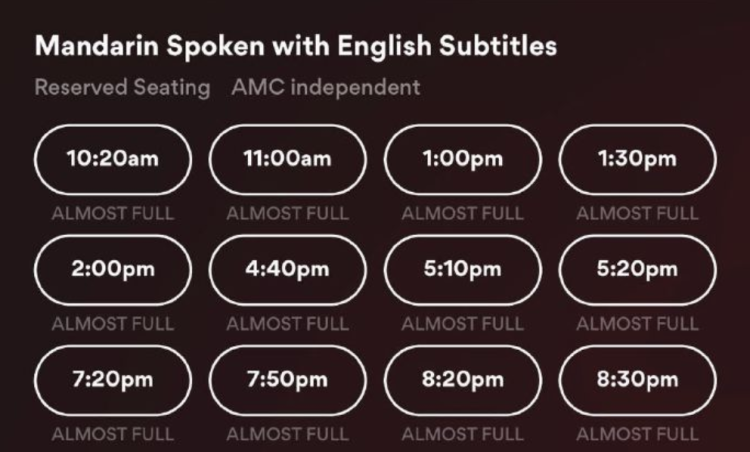Choose the 7:50pm showtime
The height and width of the screenshot is (452, 750).
287,379
